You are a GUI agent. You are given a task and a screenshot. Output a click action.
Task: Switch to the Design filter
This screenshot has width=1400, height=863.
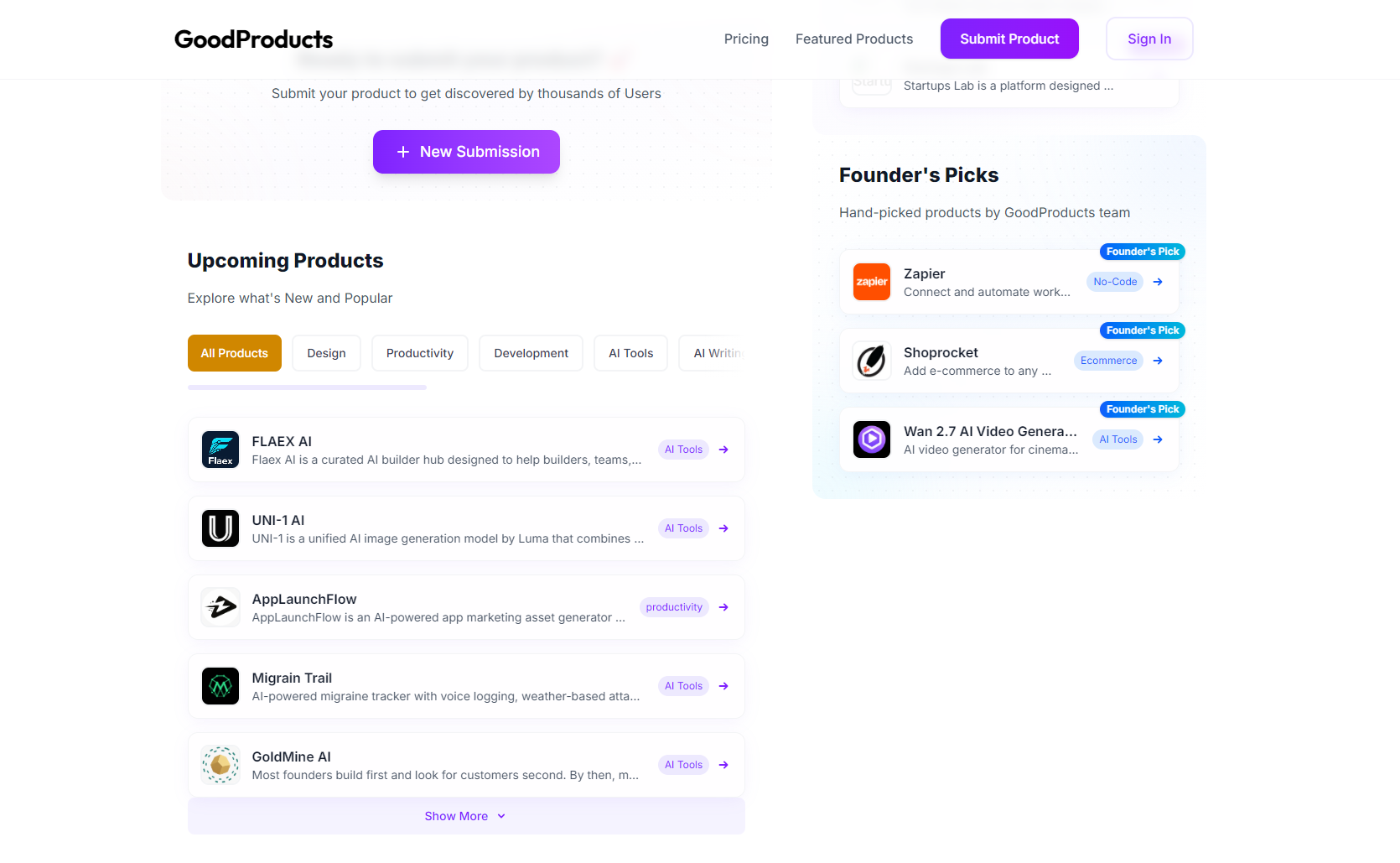click(326, 352)
